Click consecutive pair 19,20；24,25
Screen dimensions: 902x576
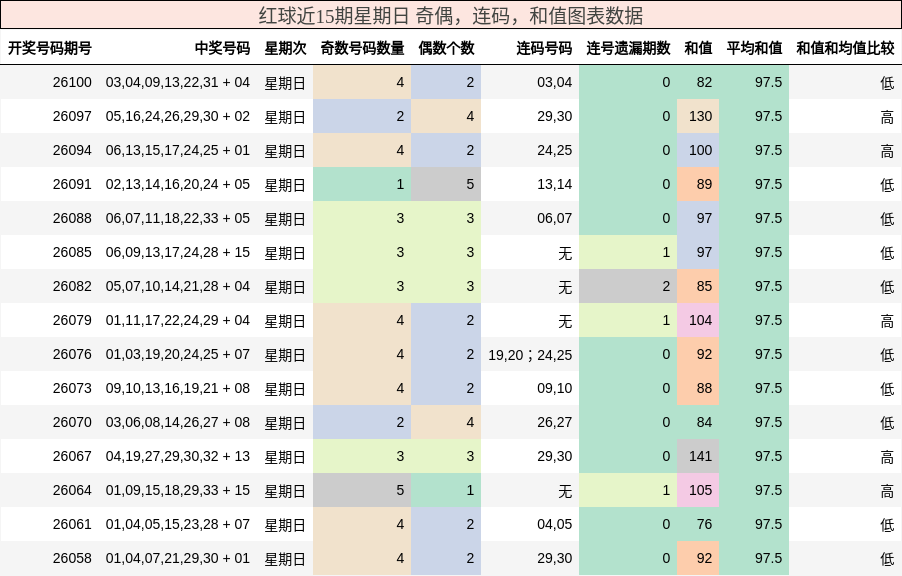tap(530, 354)
